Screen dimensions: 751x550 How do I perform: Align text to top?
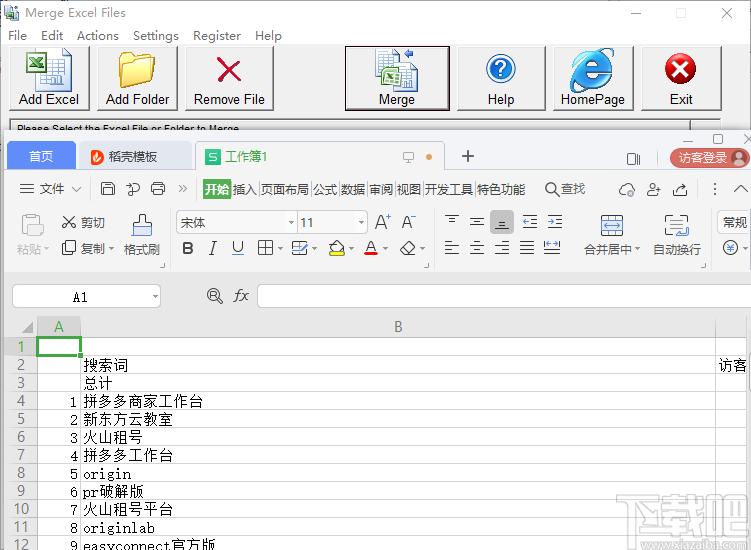click(452, 221)
